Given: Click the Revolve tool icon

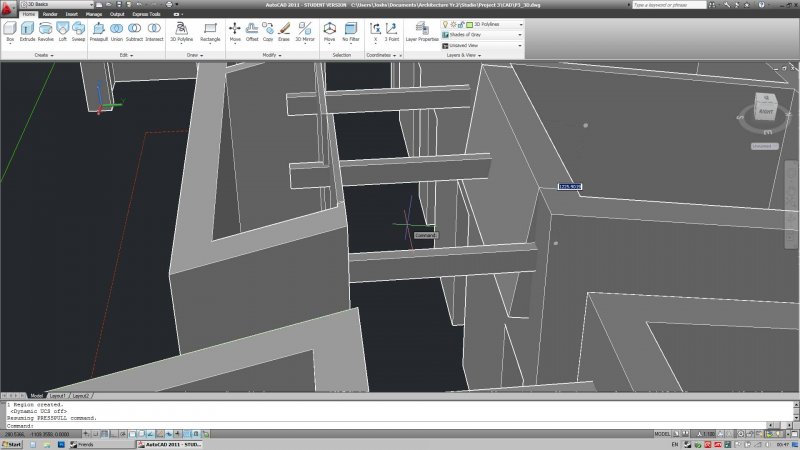Looking at the screenshot, I should coord(45,30).
